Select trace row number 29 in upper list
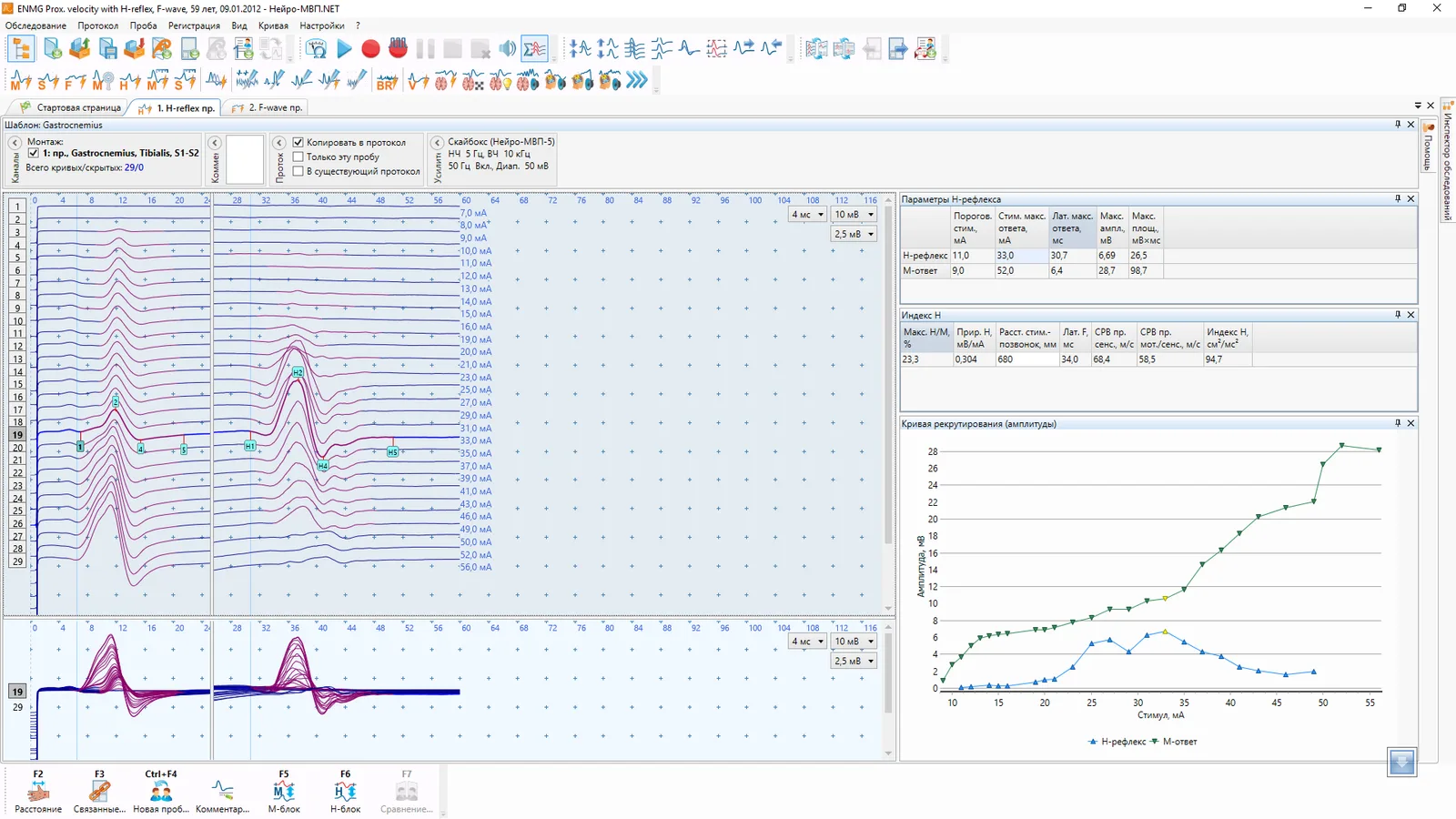 (x=17, y=561)
